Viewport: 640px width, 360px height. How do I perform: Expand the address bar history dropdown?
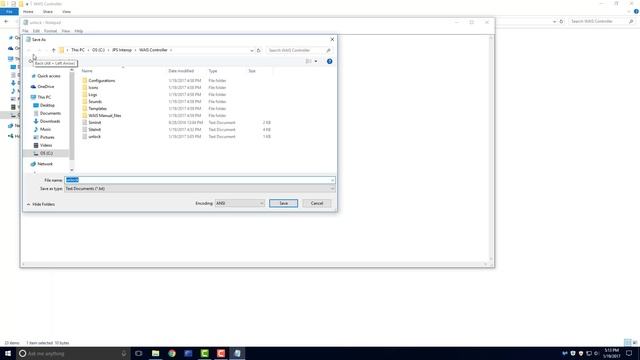(x=252, y=50)
